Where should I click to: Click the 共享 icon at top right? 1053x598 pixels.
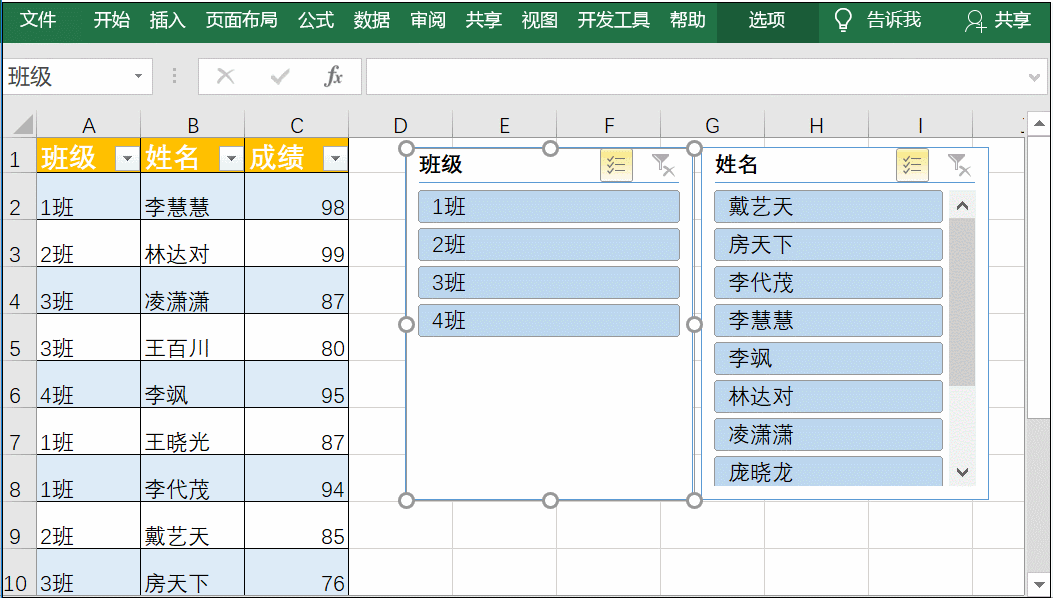point(974,21)
